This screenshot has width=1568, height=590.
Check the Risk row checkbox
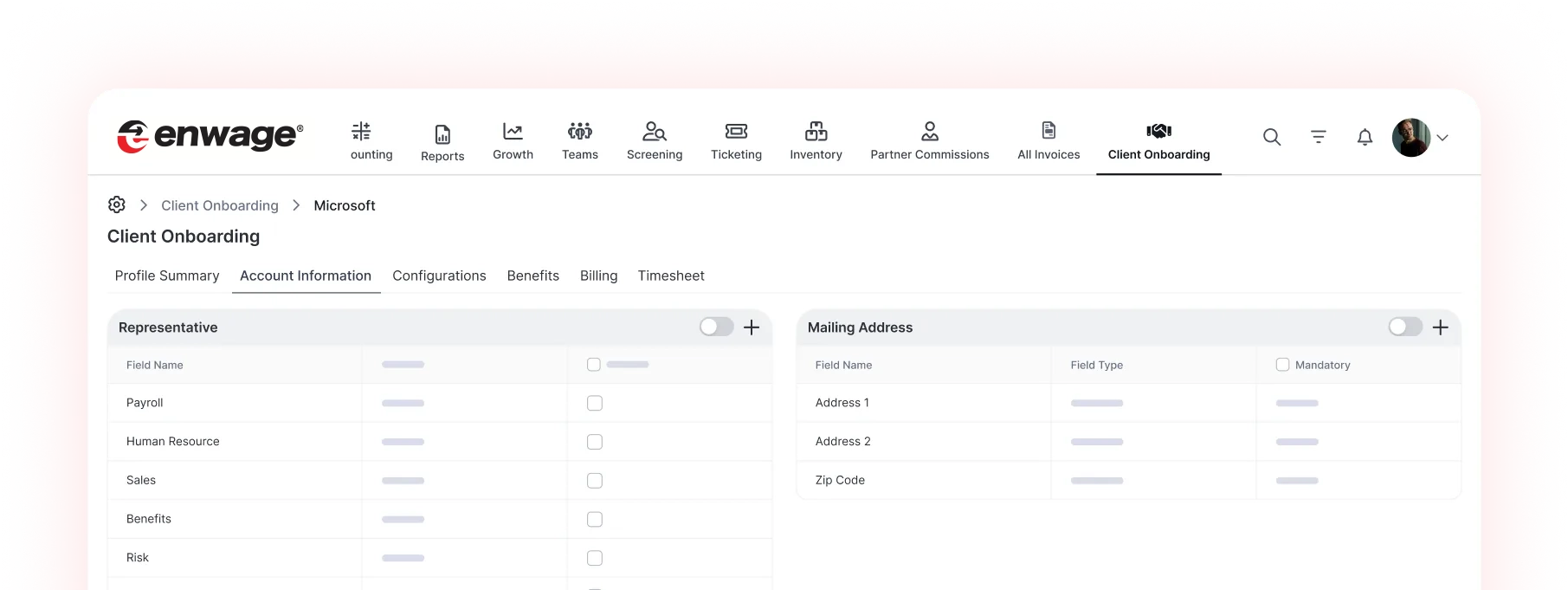coord(595,558)
